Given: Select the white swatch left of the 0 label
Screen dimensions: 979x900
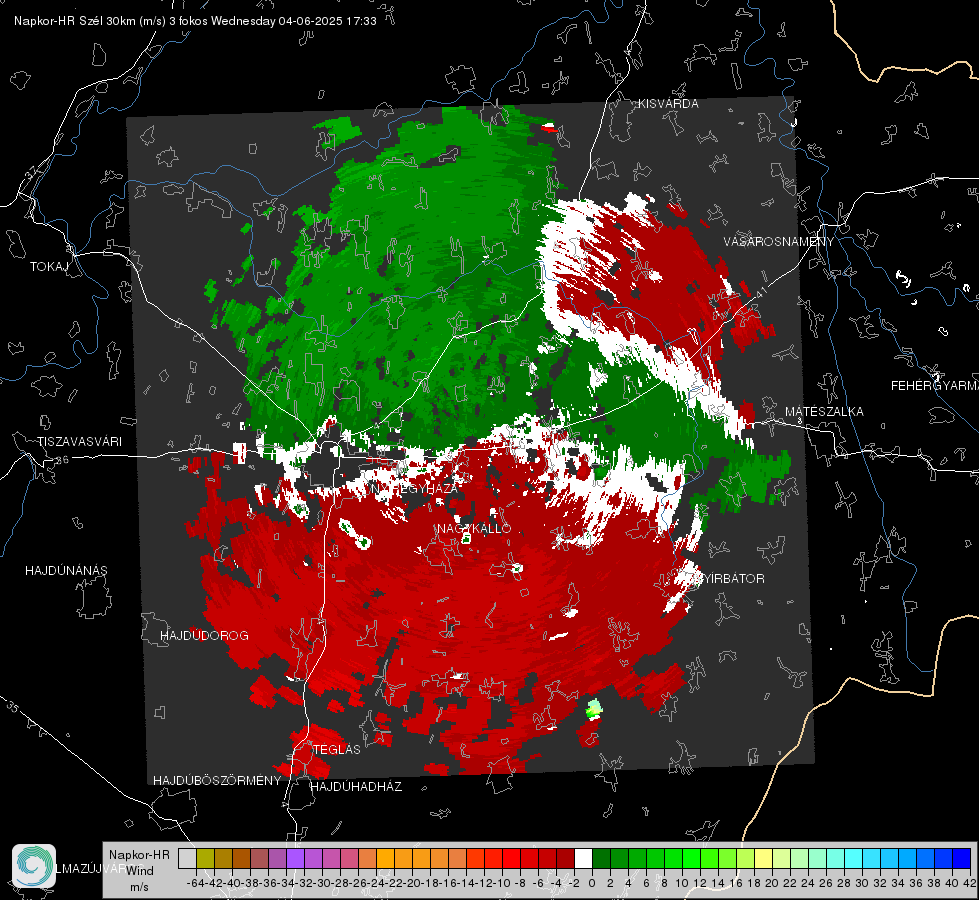Looking at the screenshot, I should (x=583, y=859).
